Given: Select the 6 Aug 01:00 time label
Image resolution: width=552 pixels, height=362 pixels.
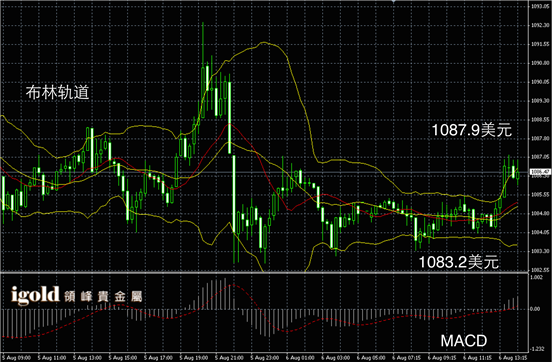Looking at the screenshot, I should click(x=300, y=358).
